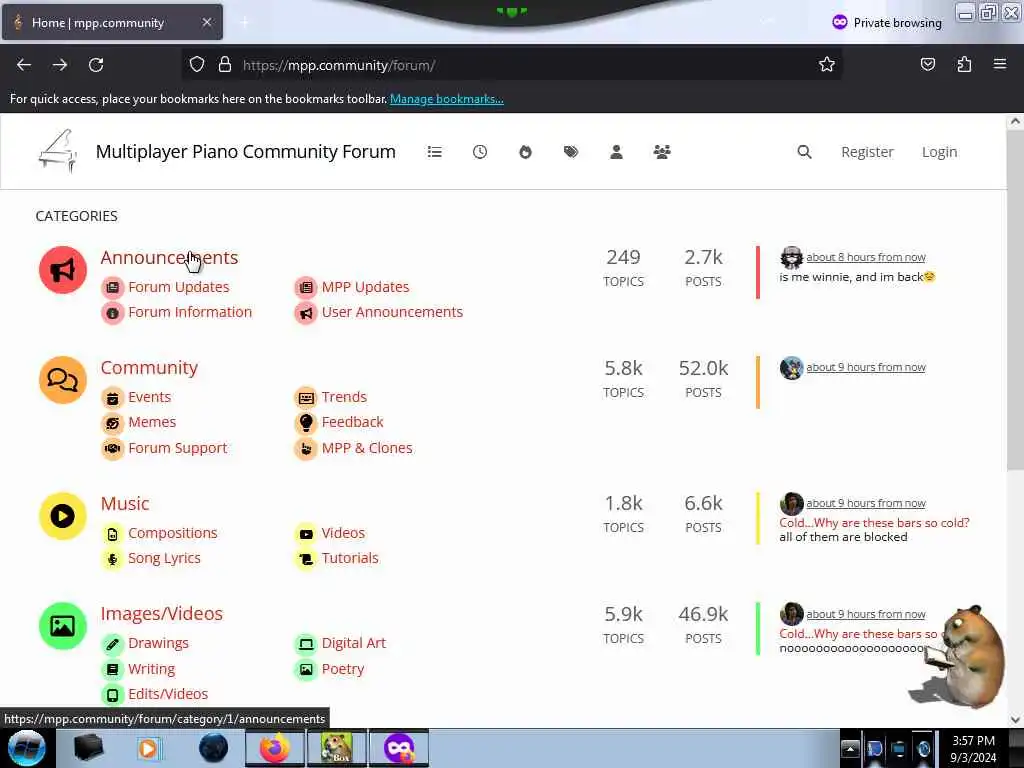Image resolution: width=1024 pixels, height=768 pixels.
Task: Click the browser back arrow
Action: 24,65
